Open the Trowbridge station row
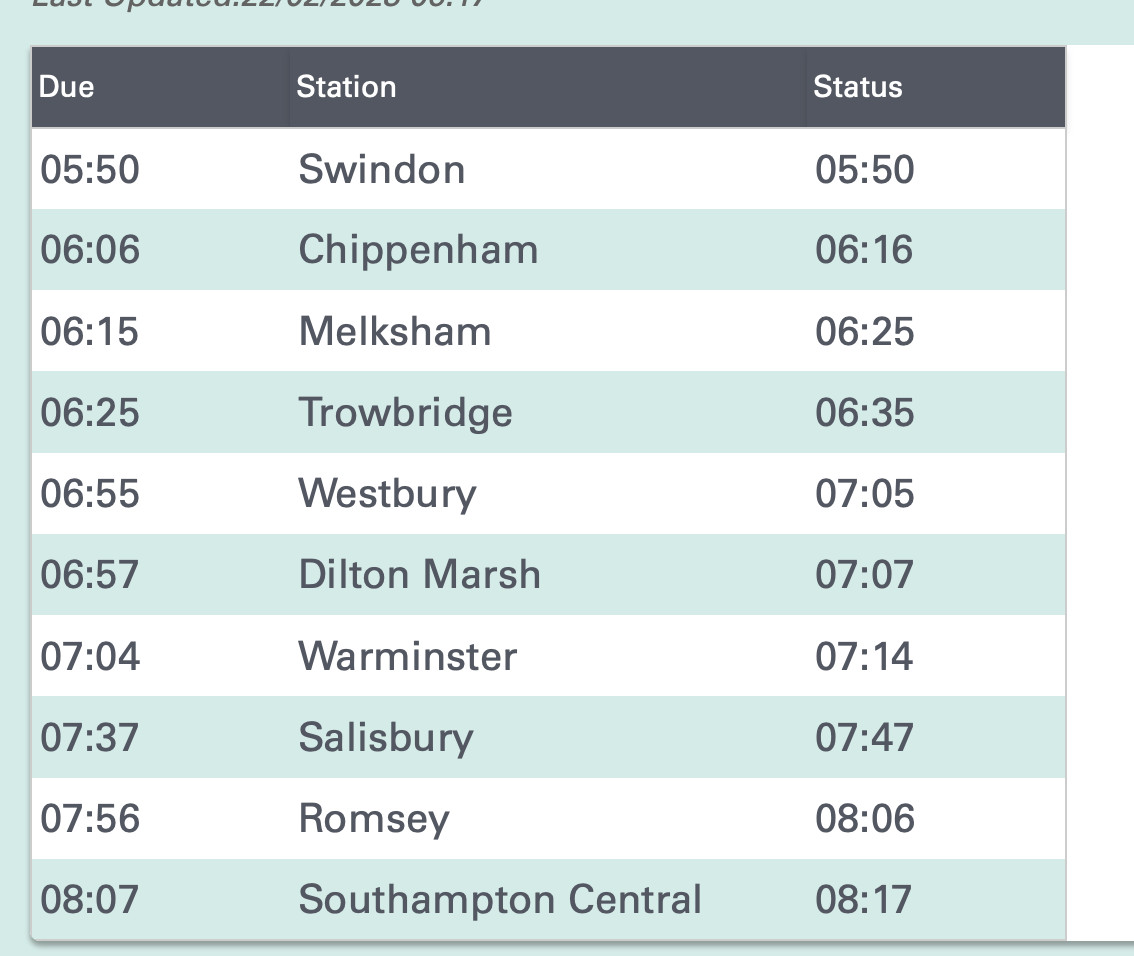 pos(405,412)
